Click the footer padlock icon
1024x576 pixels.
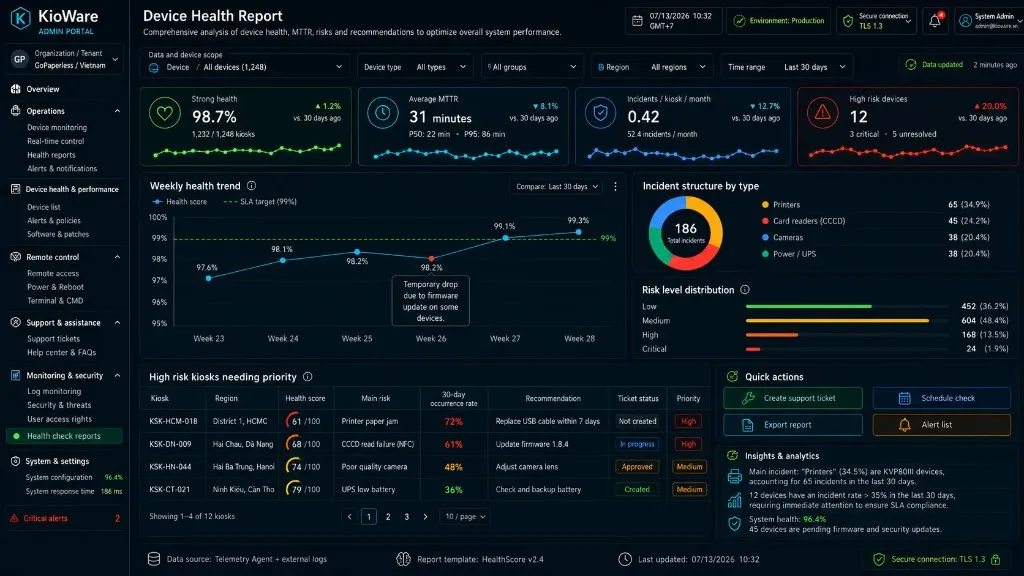(x=996, y=560)
